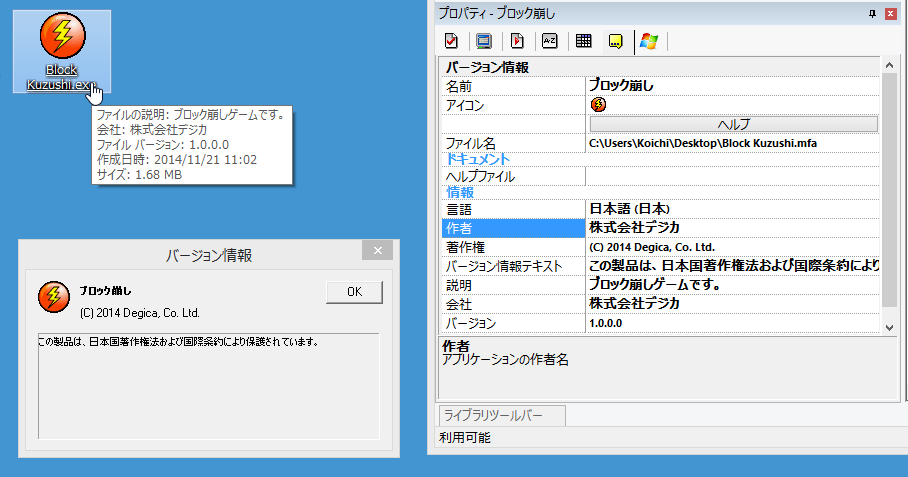Screen dimensions: 908x477
Task: Select the ファイル名 property label
Action: click(470, 143)
